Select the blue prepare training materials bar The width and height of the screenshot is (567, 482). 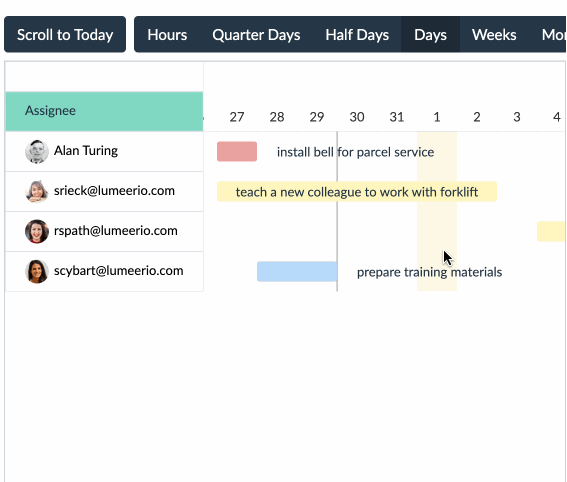[x=297, y=272]
